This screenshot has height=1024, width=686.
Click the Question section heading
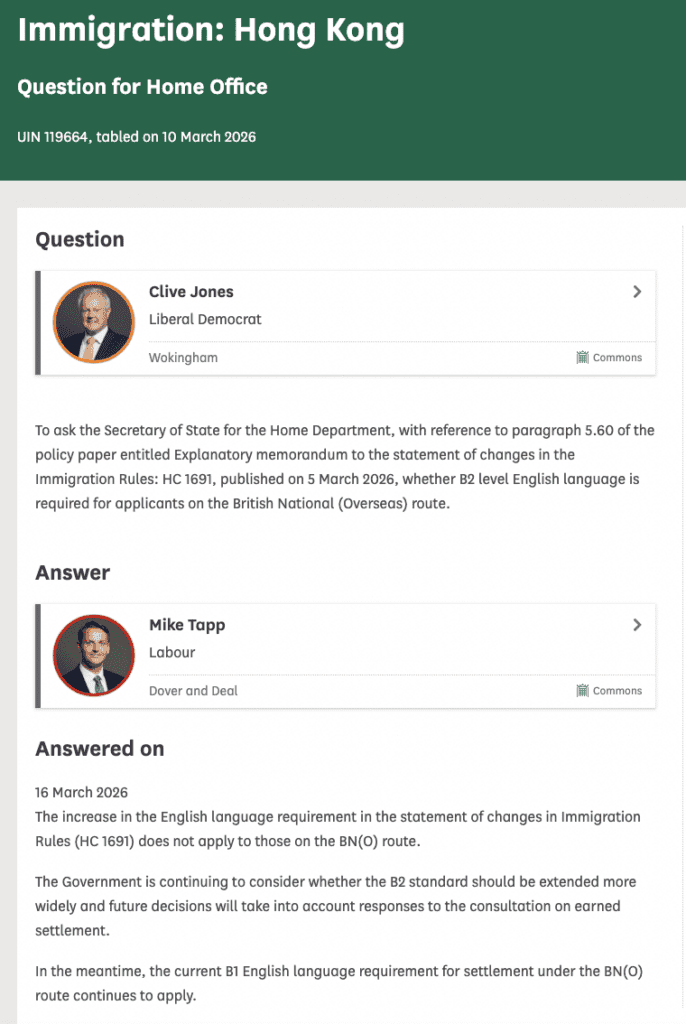click(80, 239)
